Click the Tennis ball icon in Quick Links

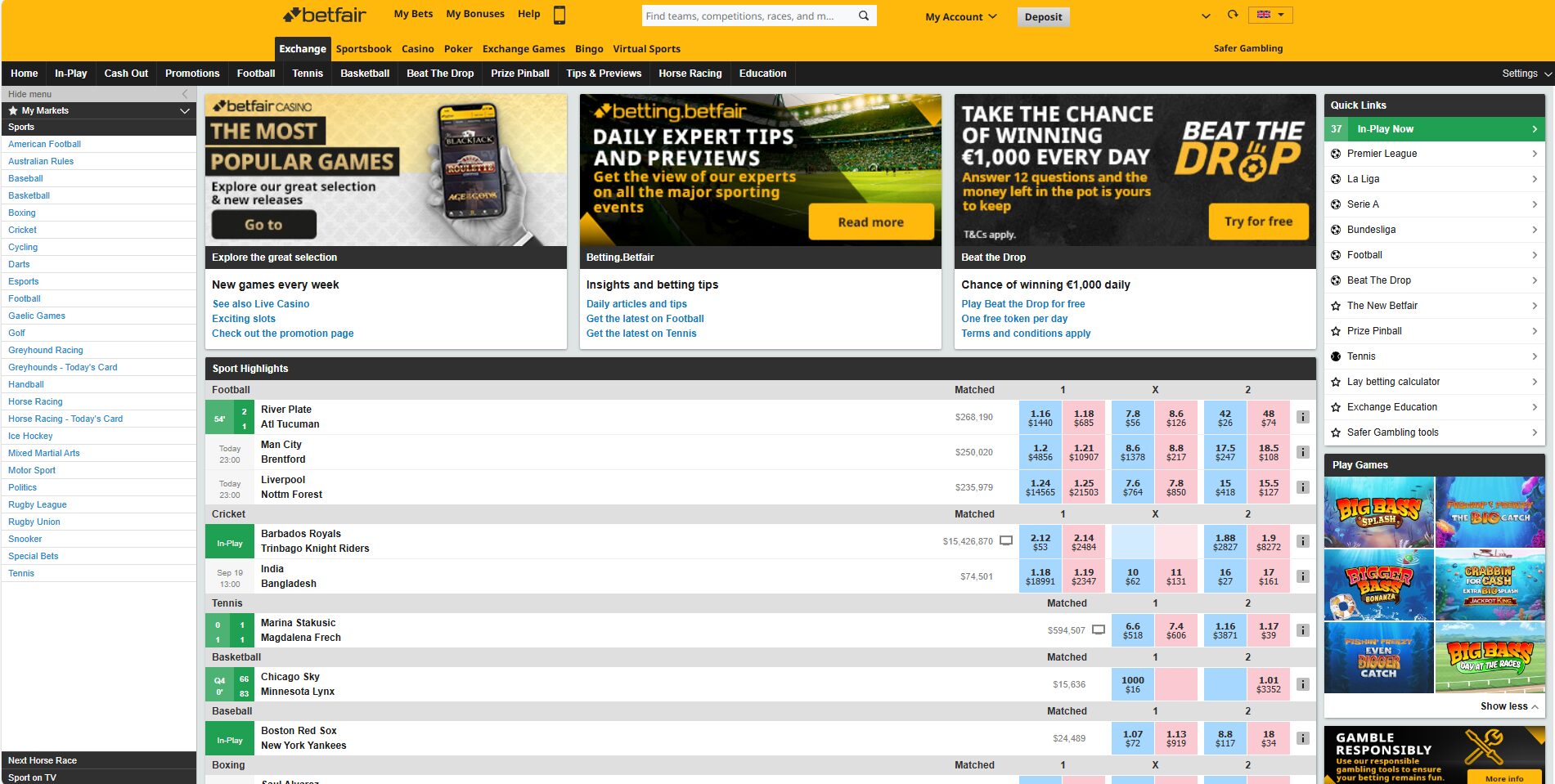[x=1336, y=356]
